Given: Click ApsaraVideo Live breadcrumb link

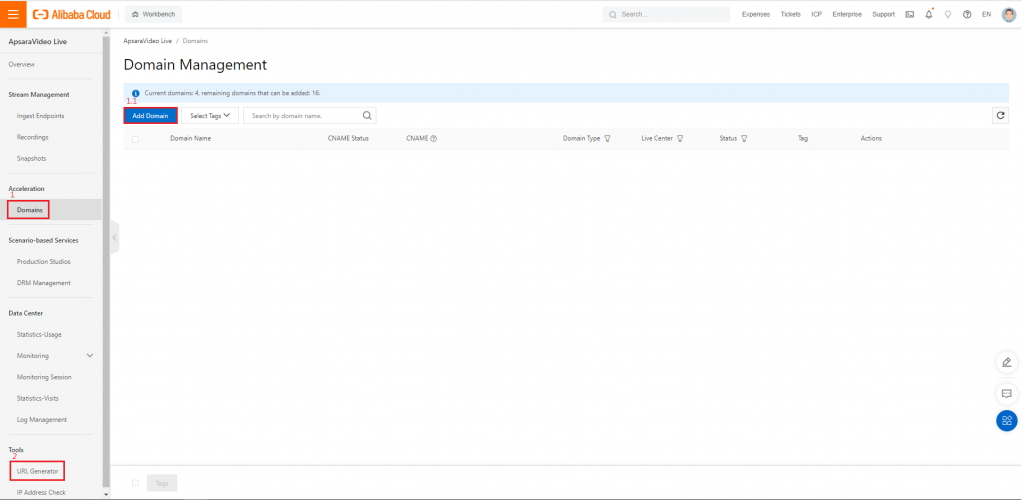Looking at the screenshot, I should pos(148,41).
